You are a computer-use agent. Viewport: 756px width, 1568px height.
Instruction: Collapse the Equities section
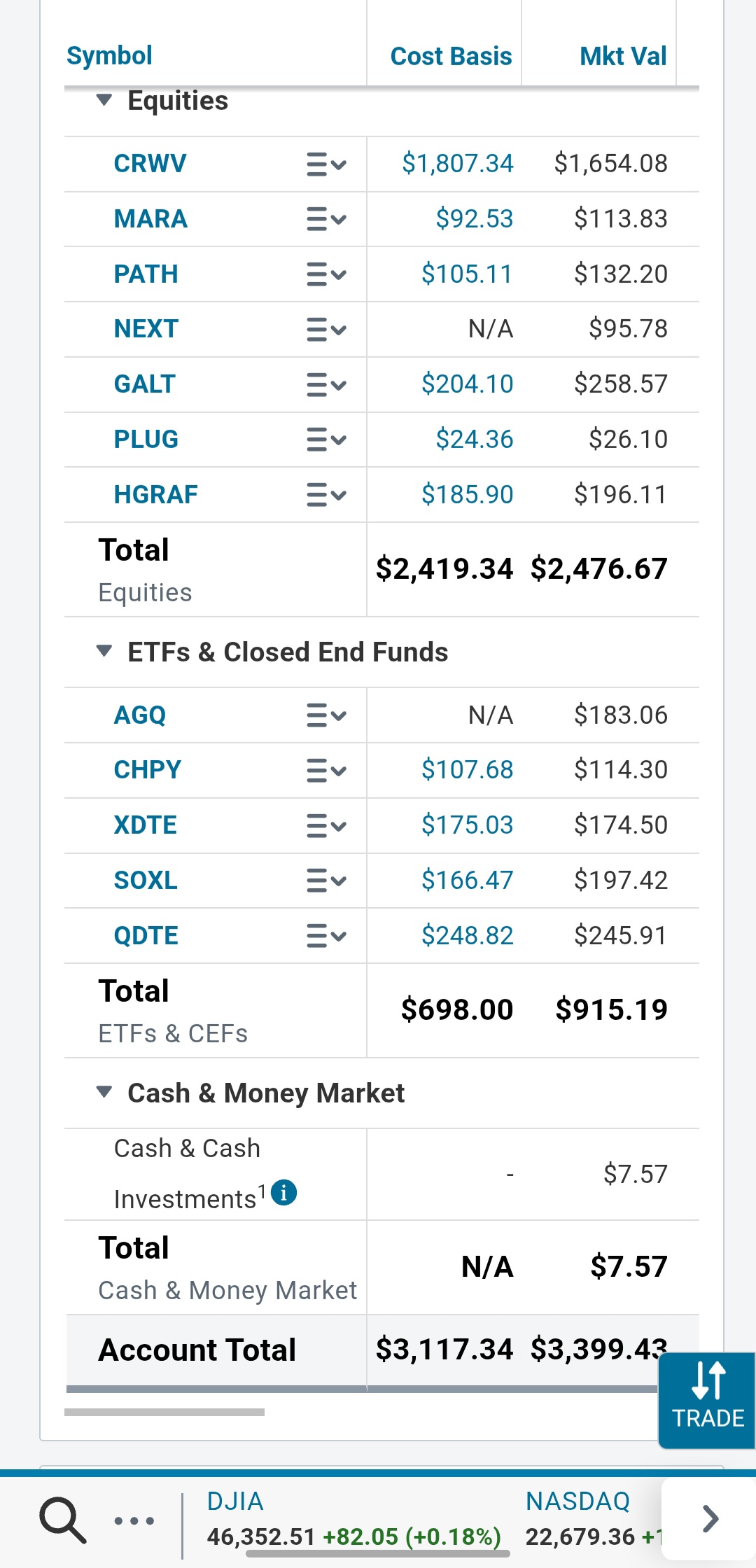tap(104, 100)
